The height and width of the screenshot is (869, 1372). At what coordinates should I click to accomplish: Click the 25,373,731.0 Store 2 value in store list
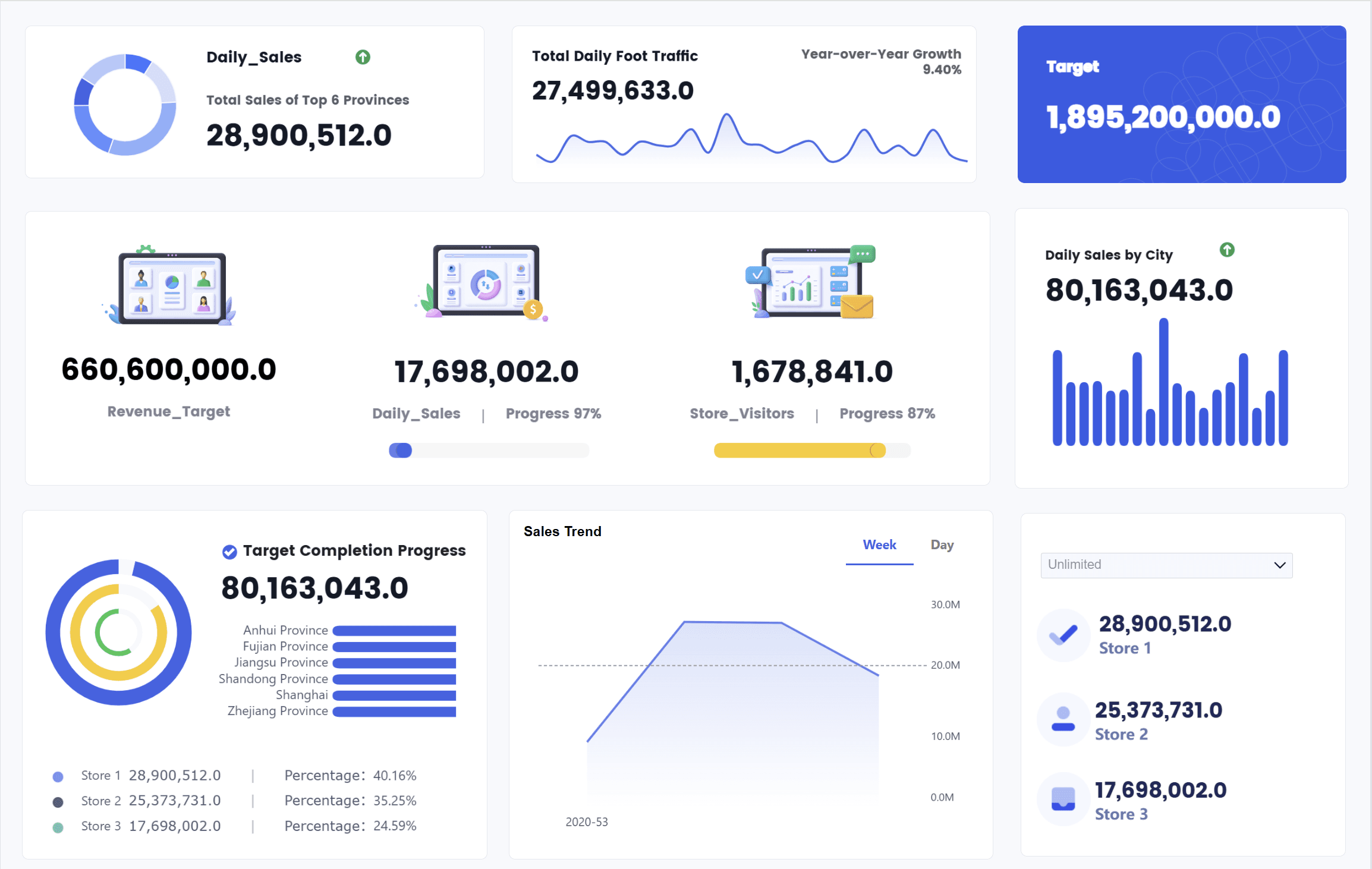[x=1159, y=710]
